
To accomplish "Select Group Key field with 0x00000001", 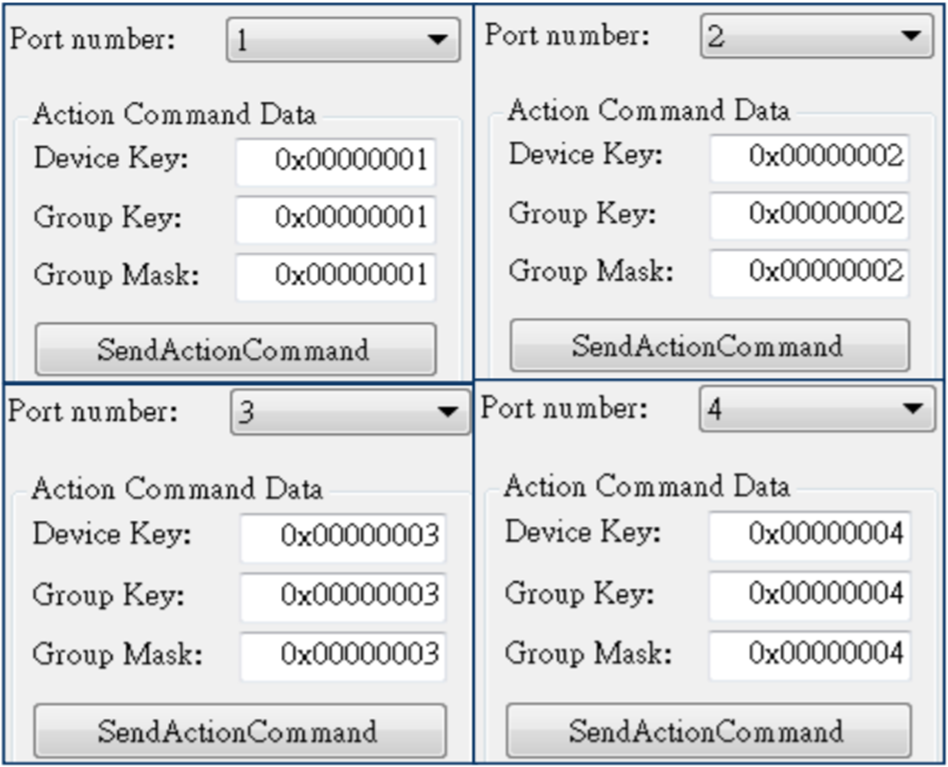I will pyautogui.click(x=336, y=218).
